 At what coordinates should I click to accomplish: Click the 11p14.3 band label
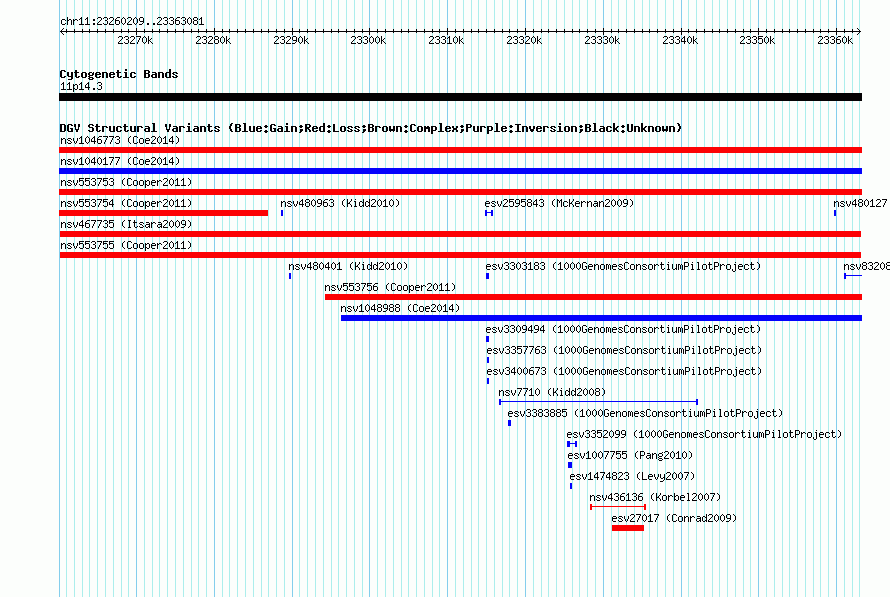(81, 86)
